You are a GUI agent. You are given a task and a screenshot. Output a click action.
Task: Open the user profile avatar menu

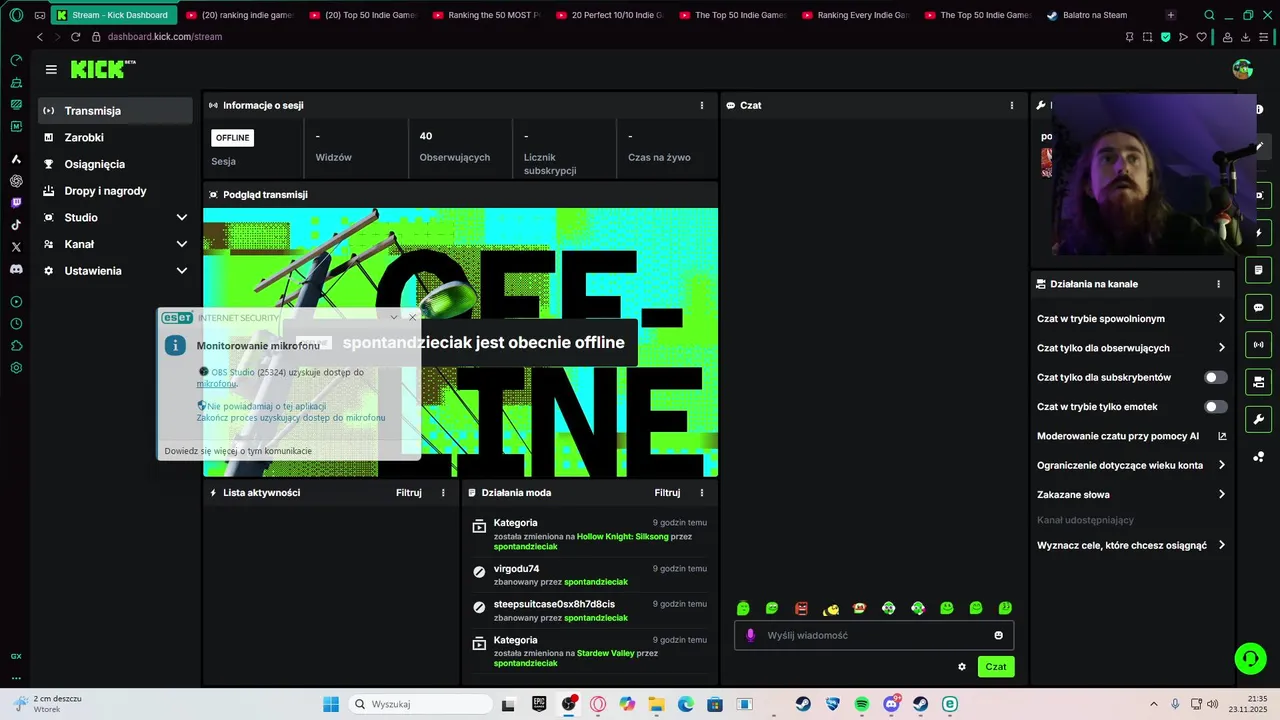[x=1243, y=69]
